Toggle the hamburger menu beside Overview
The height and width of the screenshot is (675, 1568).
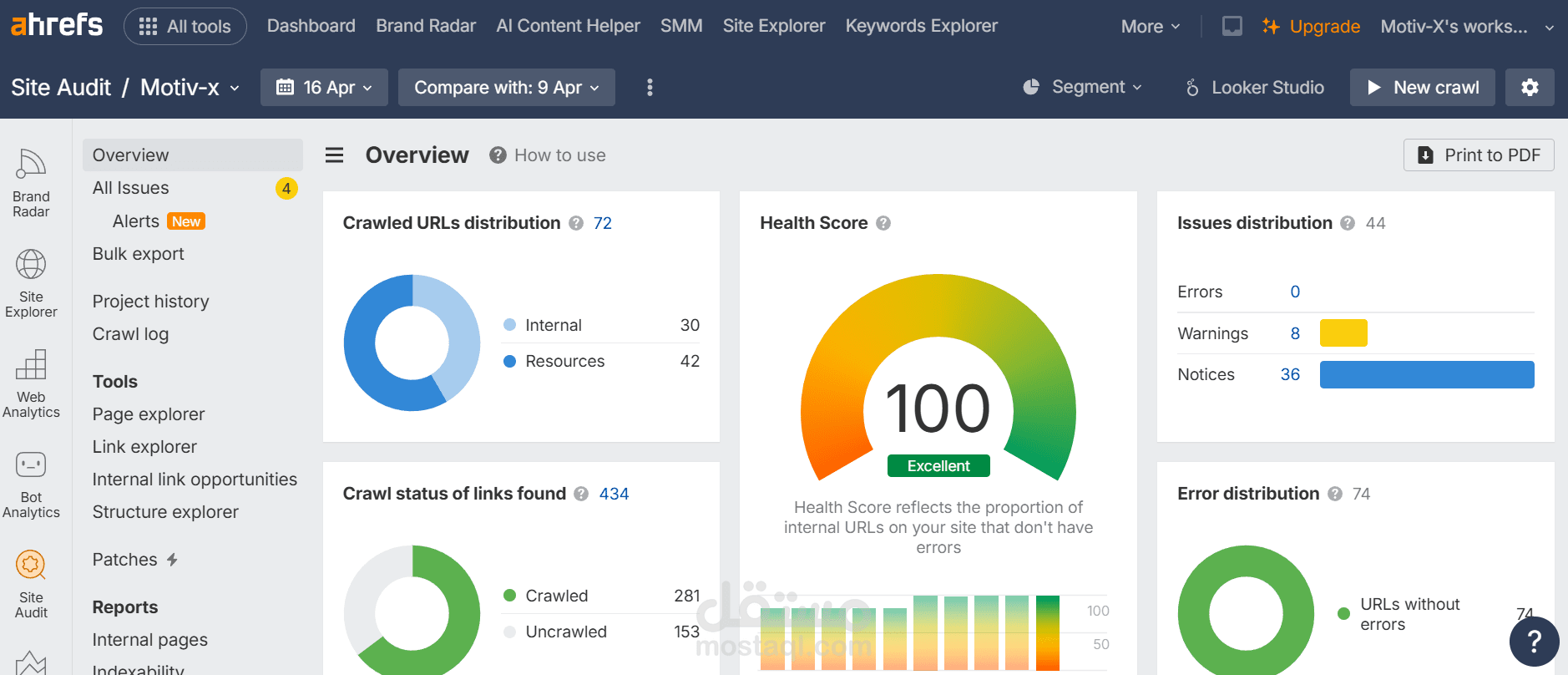pyautogui.click(x=334, y=155)
